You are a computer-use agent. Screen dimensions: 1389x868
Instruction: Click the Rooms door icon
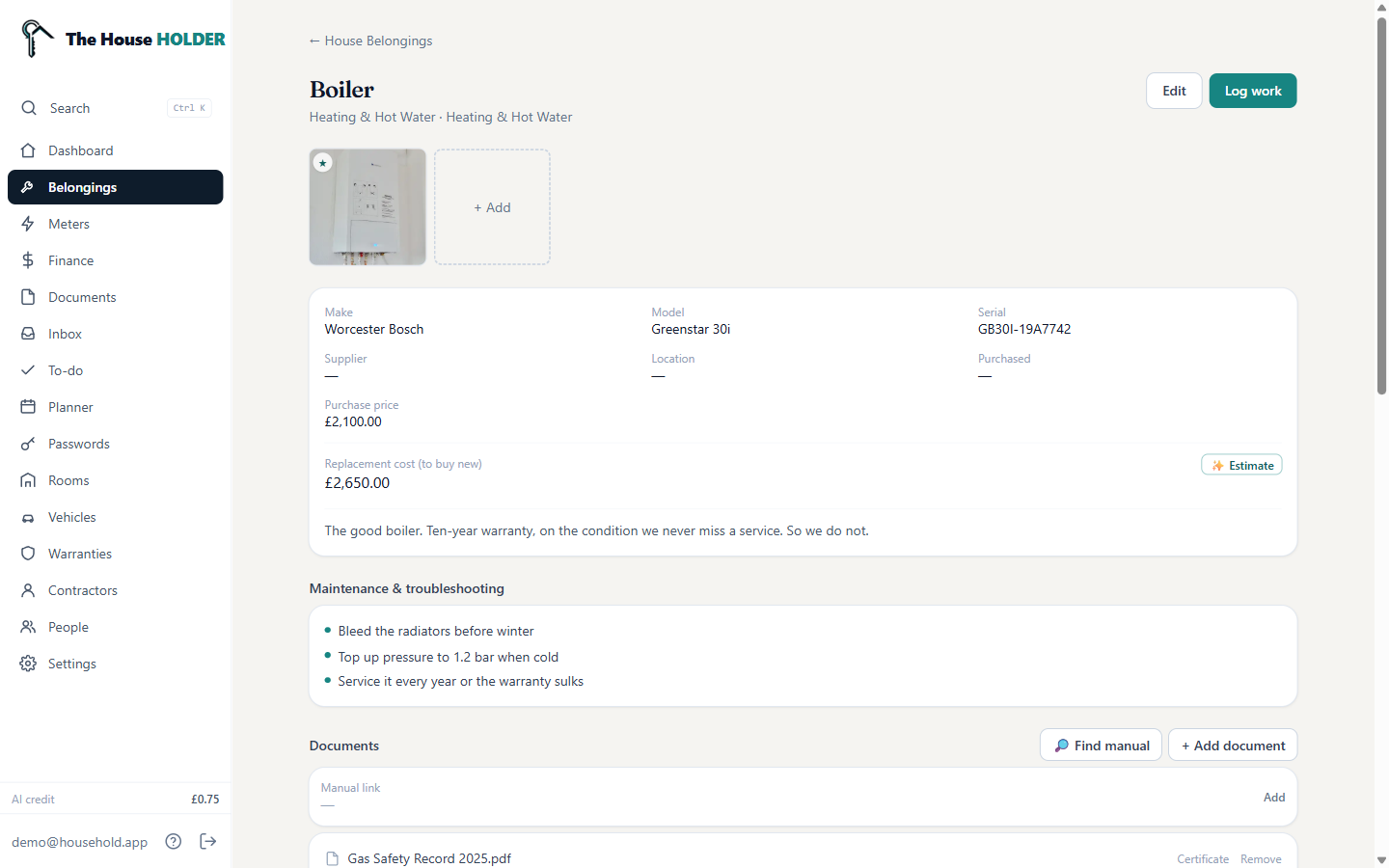tap(28, 480)
